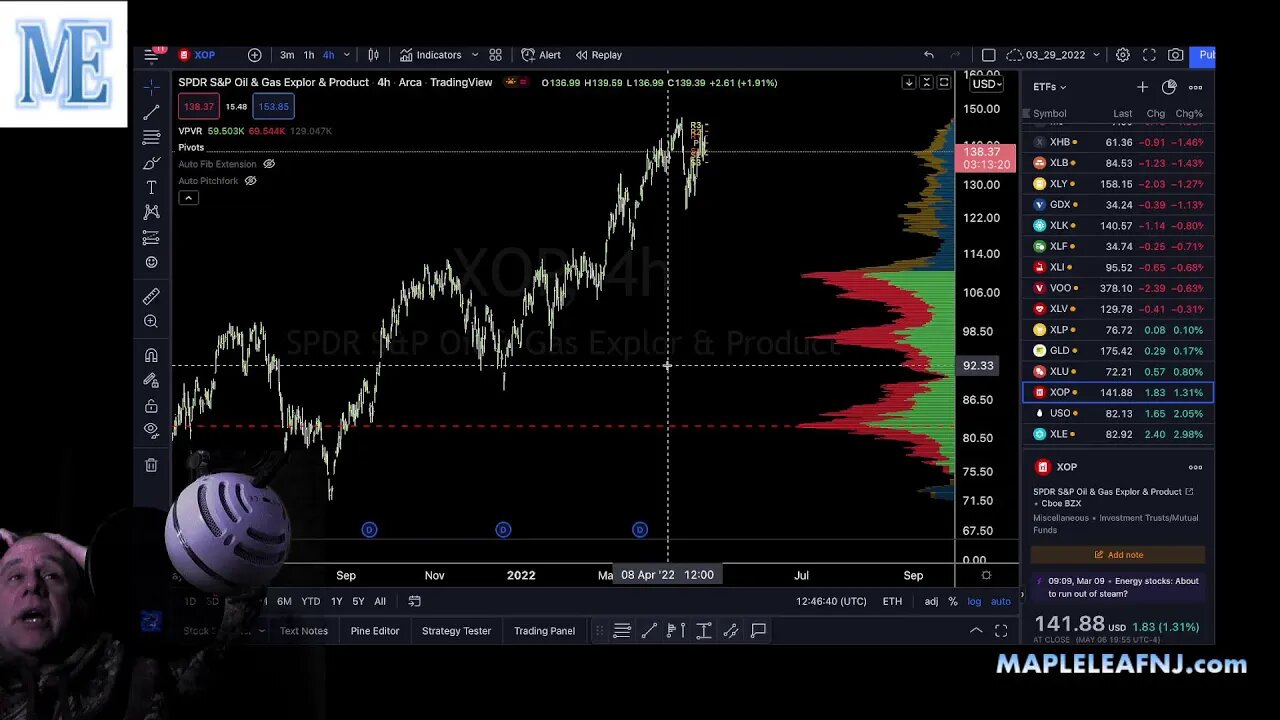Open the Pine Editor tab
1280x720 pixels.
tap(375, 631)
